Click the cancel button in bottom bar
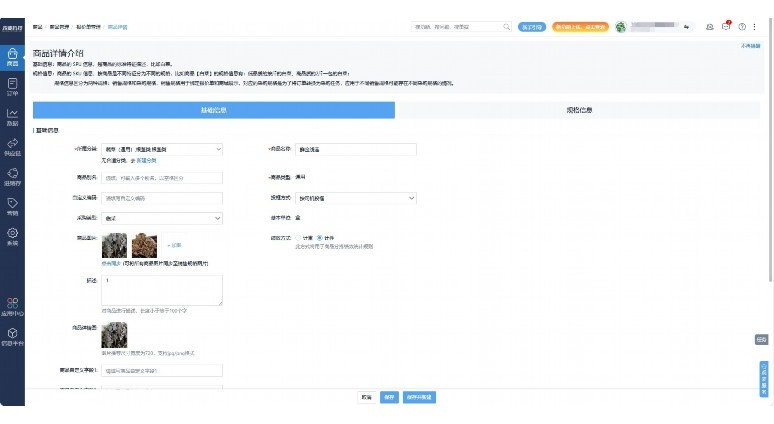Viewport: 774px width, 424px height. tap(366, 397)
